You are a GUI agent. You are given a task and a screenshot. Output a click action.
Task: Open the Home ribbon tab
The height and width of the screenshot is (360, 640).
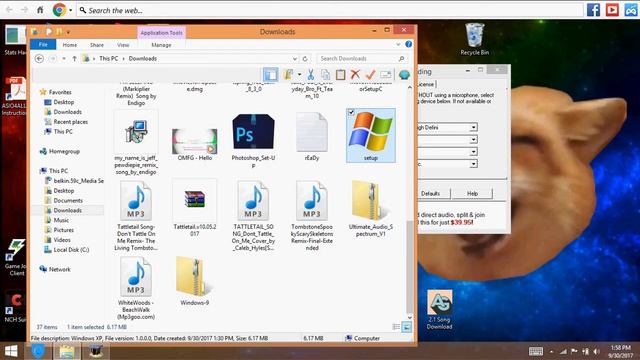(70, 45)
